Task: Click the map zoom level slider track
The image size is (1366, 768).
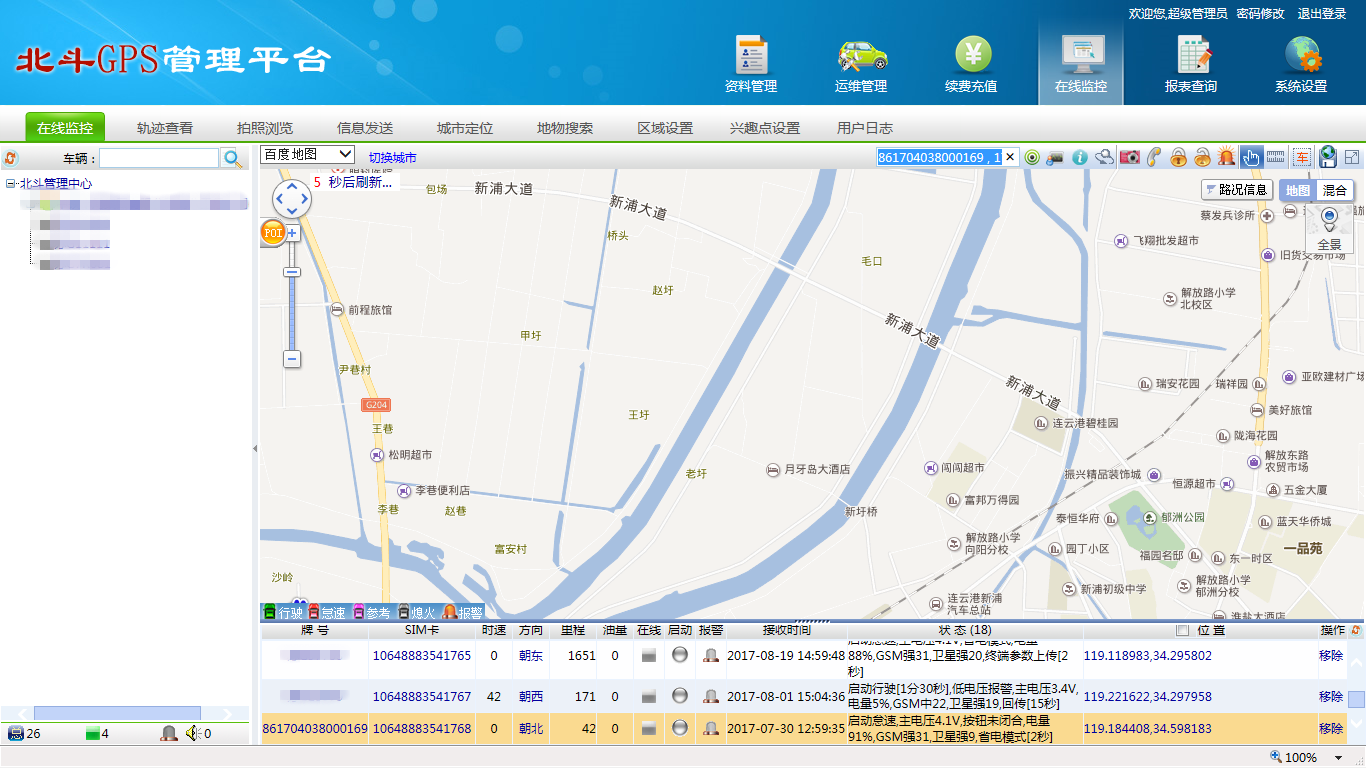Action: coord(292,296)
